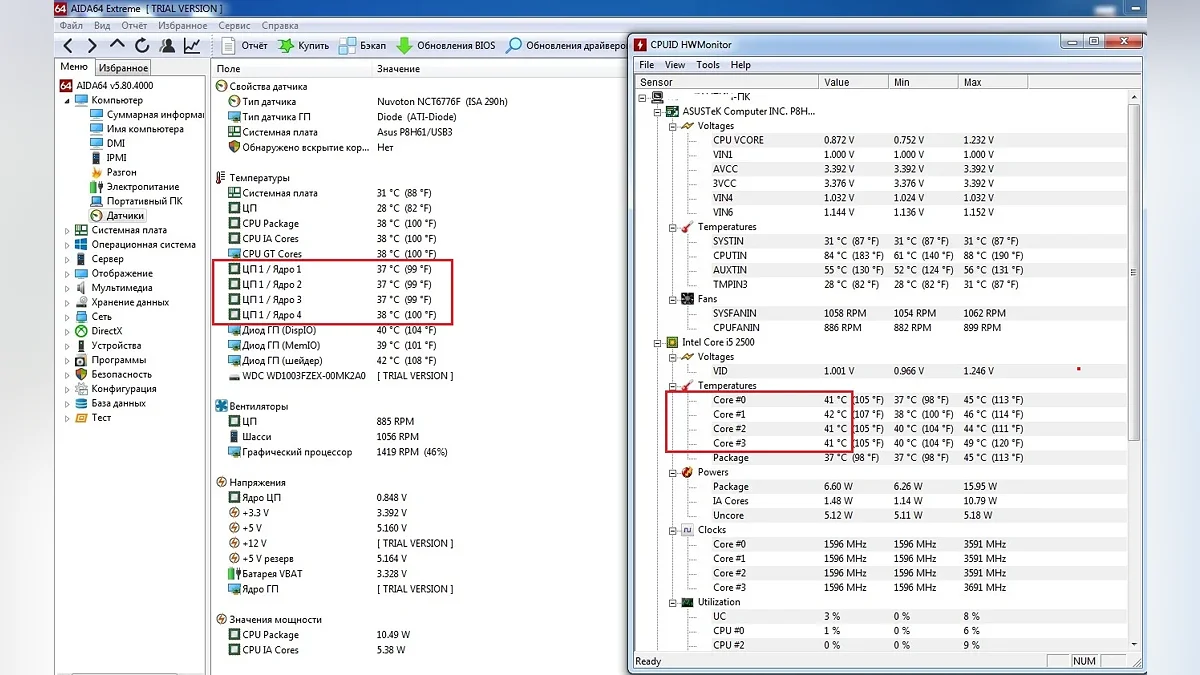Expand the Хранение данных node
The width and height of the screenshot is (1200, 675).
click(x=68, y=302)
